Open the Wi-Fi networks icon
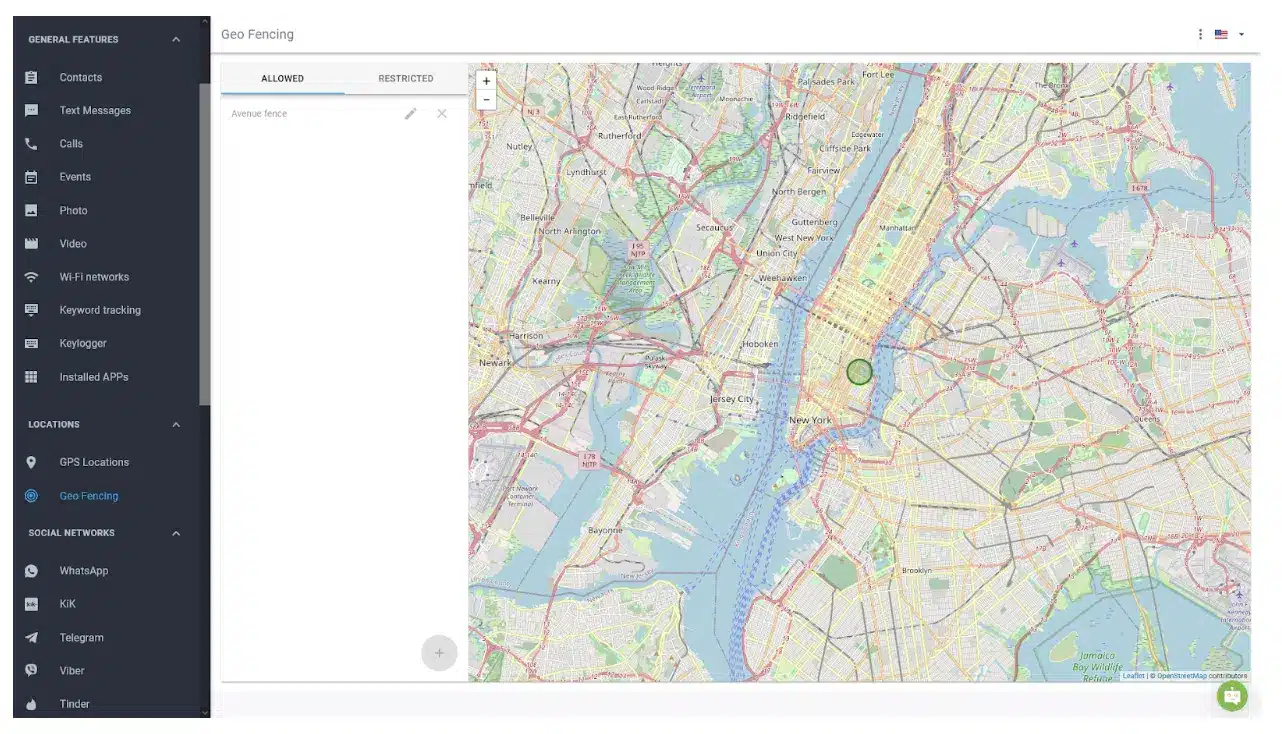The image size is (1282, 734). click(x=31, y=277)
